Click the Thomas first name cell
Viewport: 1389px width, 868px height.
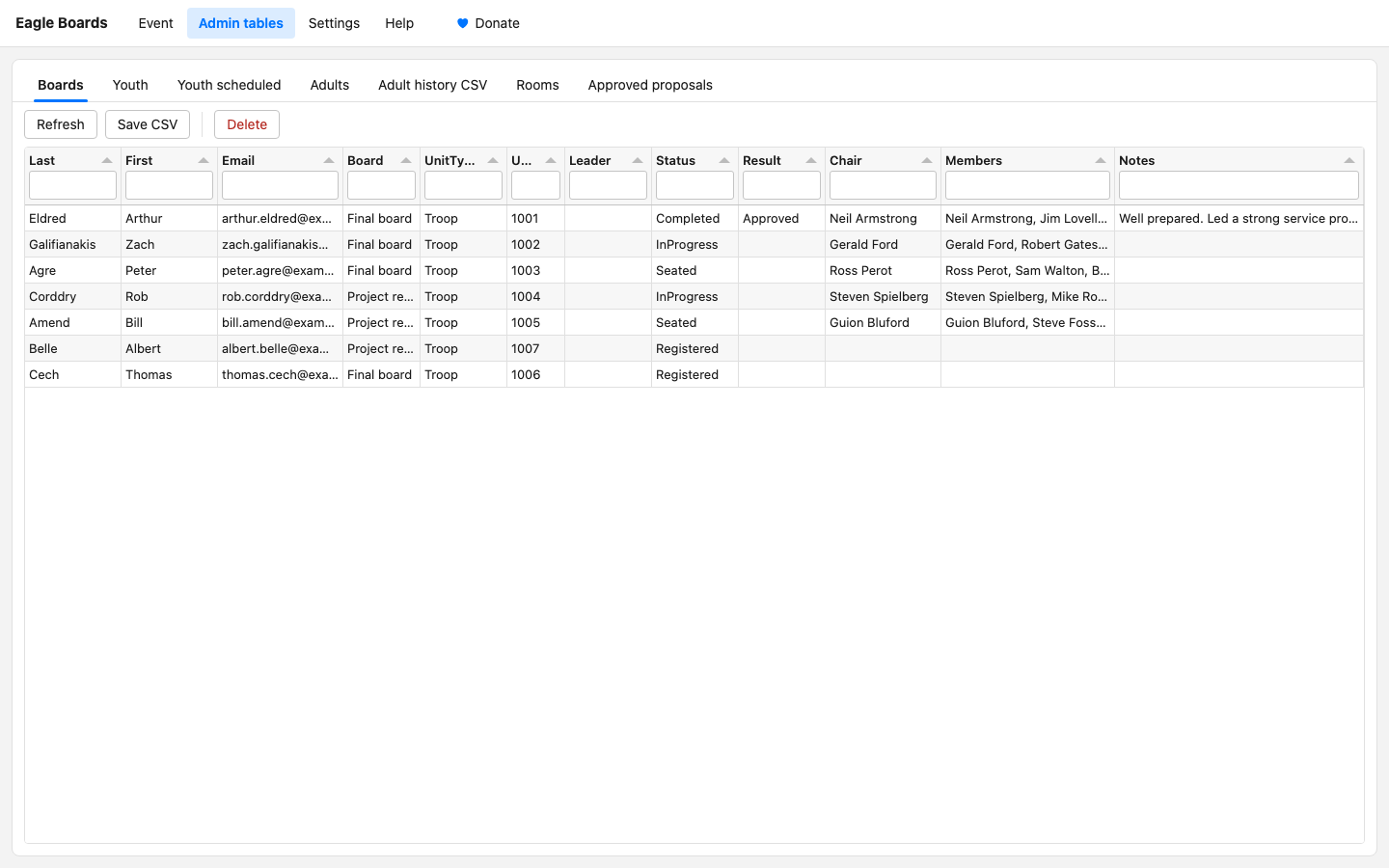(169, 375)
